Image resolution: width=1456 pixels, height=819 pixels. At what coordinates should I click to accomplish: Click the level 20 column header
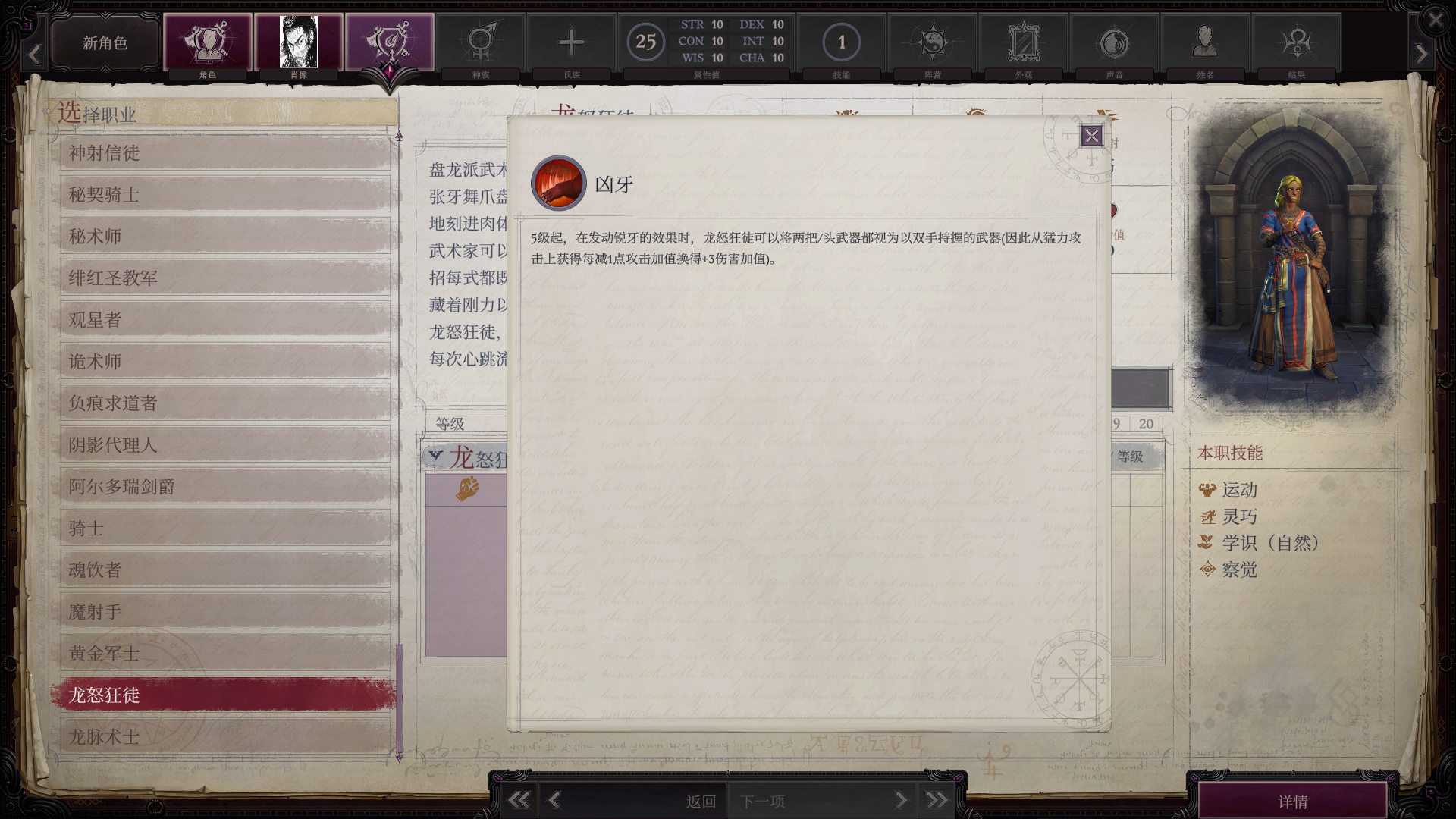tap(1146, 424)
